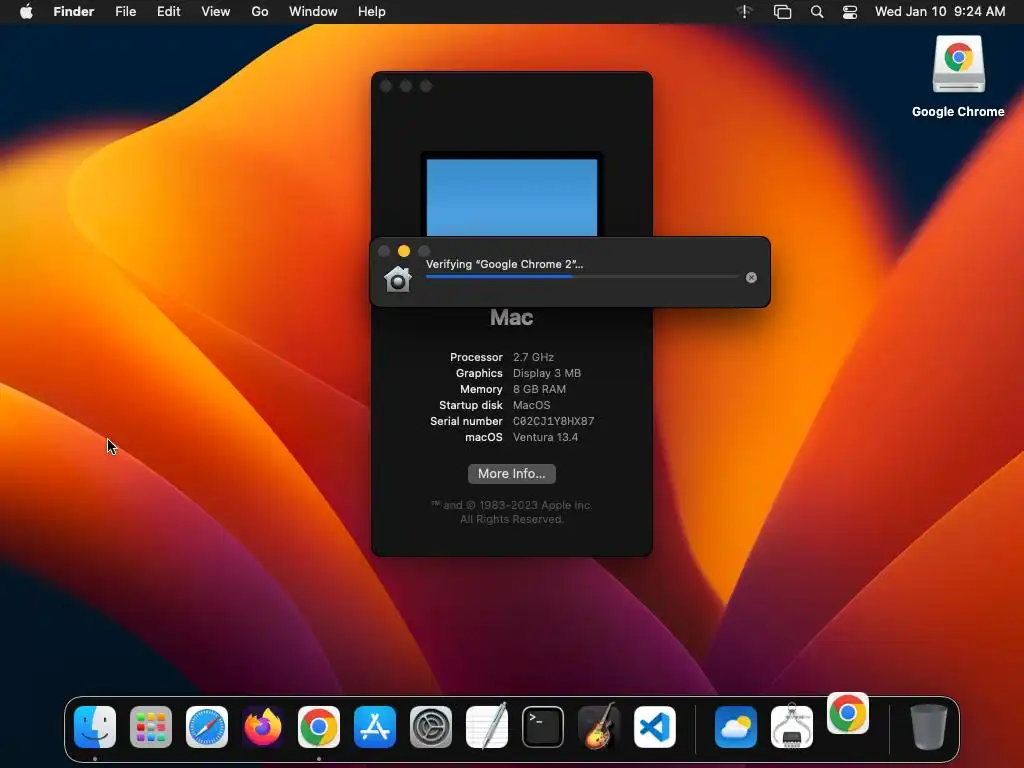Open the Finder menu
1024x768 pixels.
74,12
